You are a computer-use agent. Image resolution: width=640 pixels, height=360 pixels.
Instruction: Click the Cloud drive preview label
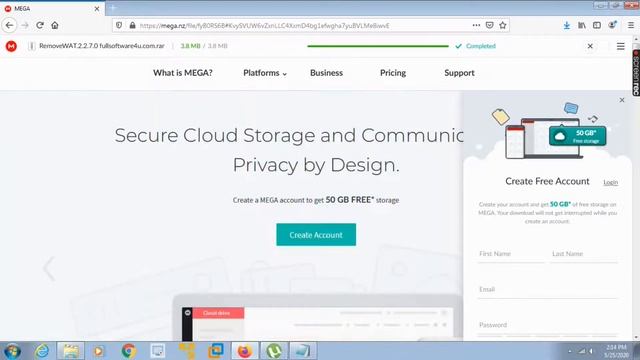pyautogui.click(x=218, y=313)
